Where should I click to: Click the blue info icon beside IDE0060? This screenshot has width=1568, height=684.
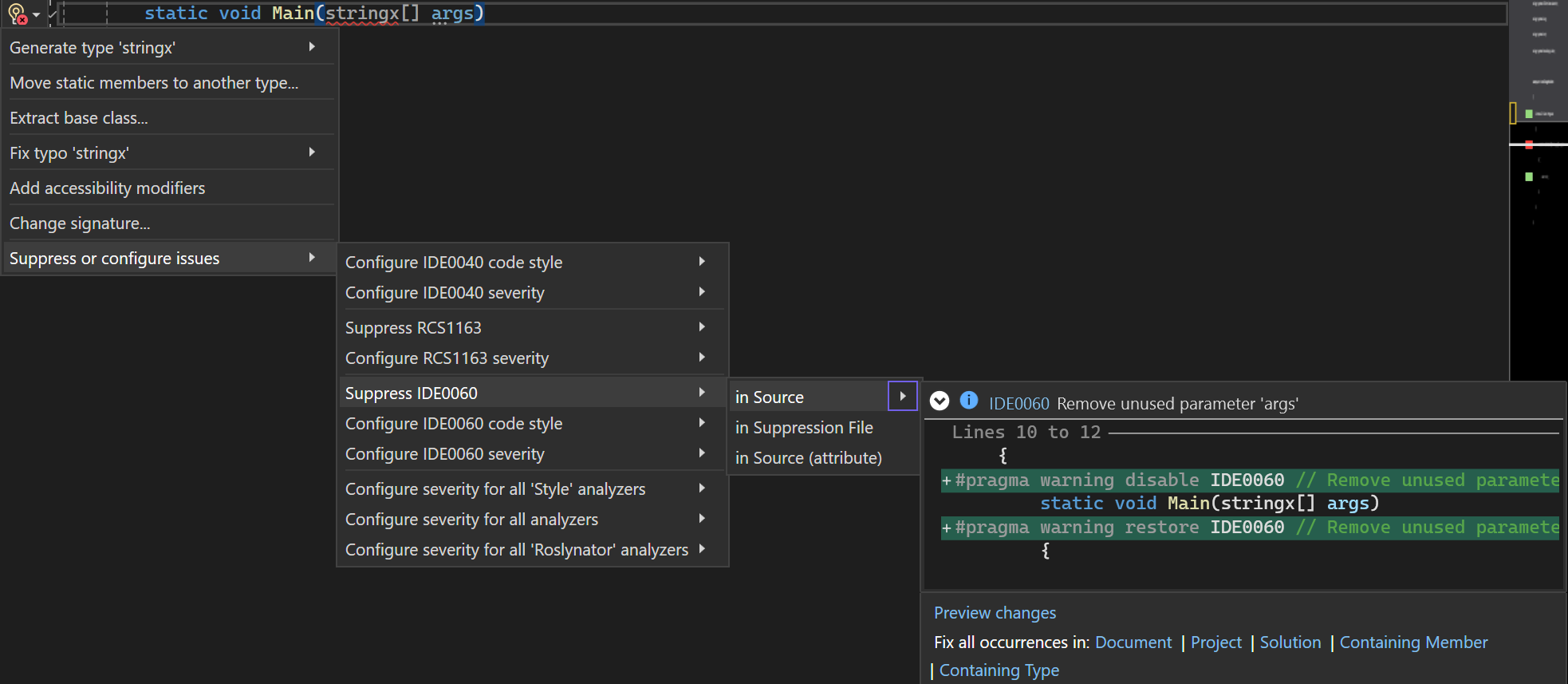[968, 401]
